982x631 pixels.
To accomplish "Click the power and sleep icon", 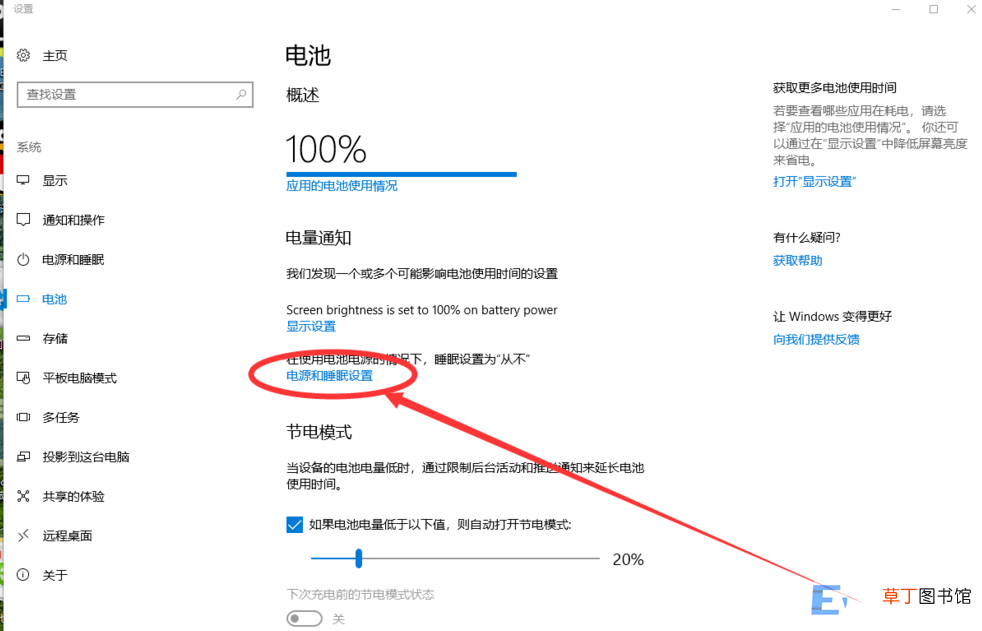I will [23, 259].
